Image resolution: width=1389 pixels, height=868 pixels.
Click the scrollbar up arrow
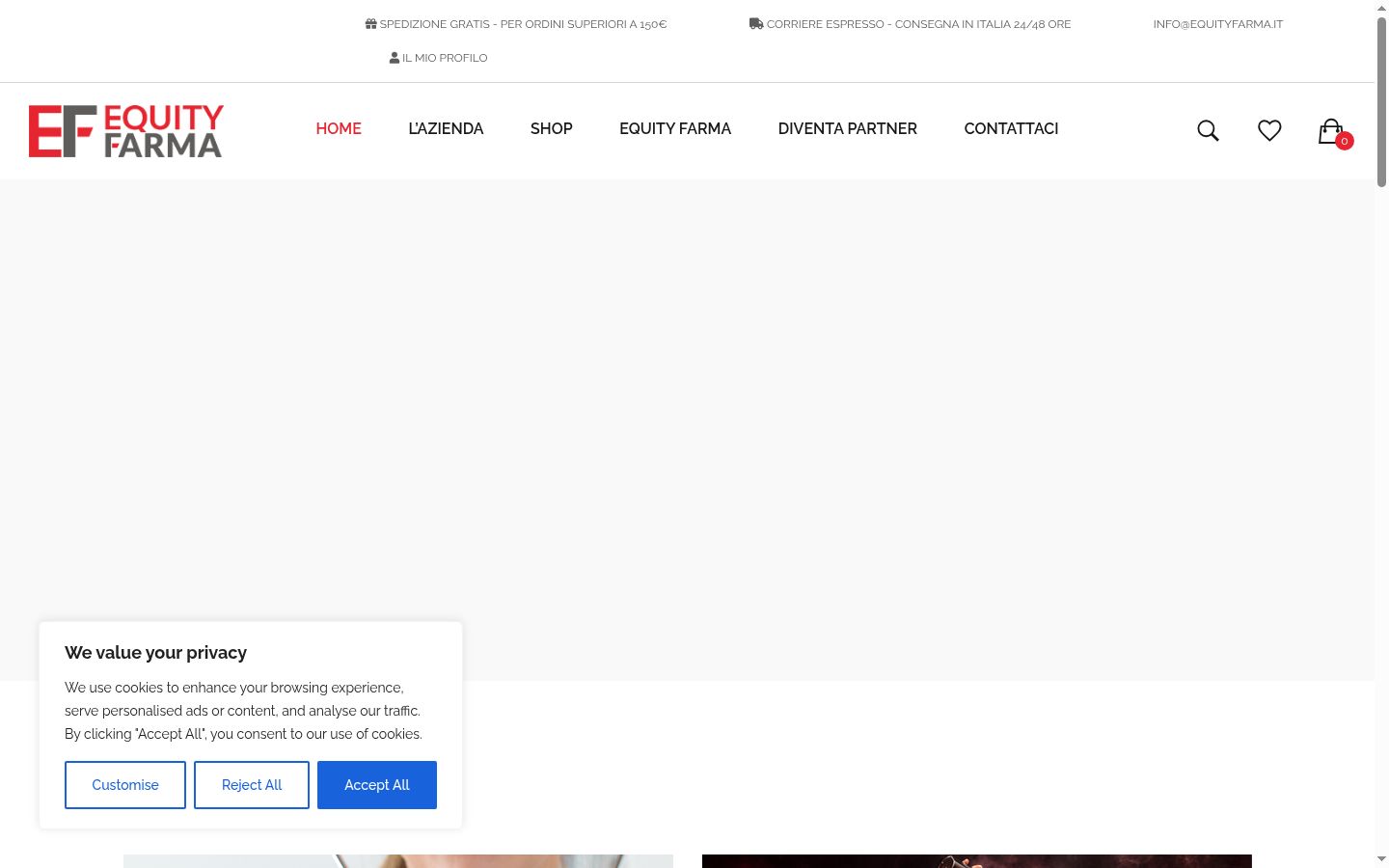coord(1381,8)
